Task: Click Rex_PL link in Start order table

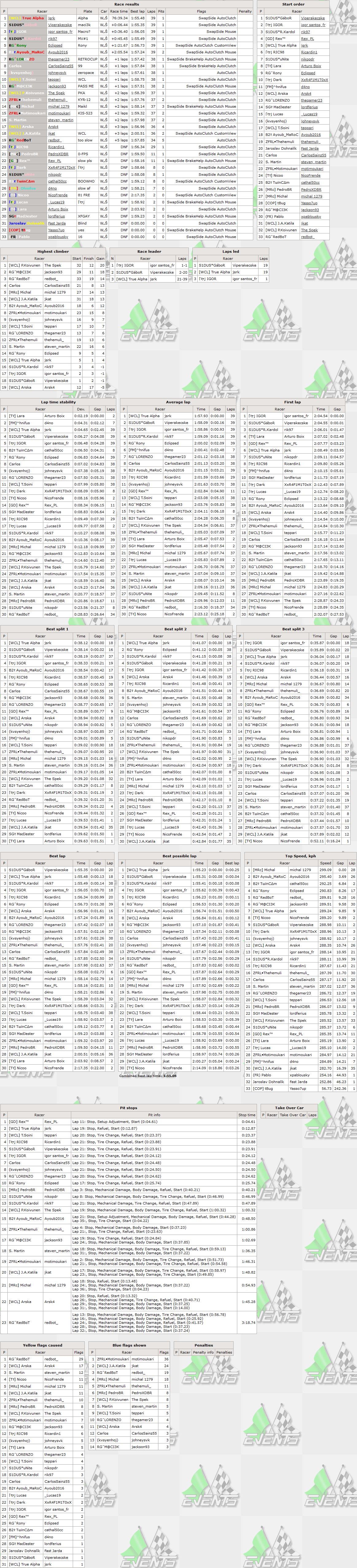Action: (308, 38)
